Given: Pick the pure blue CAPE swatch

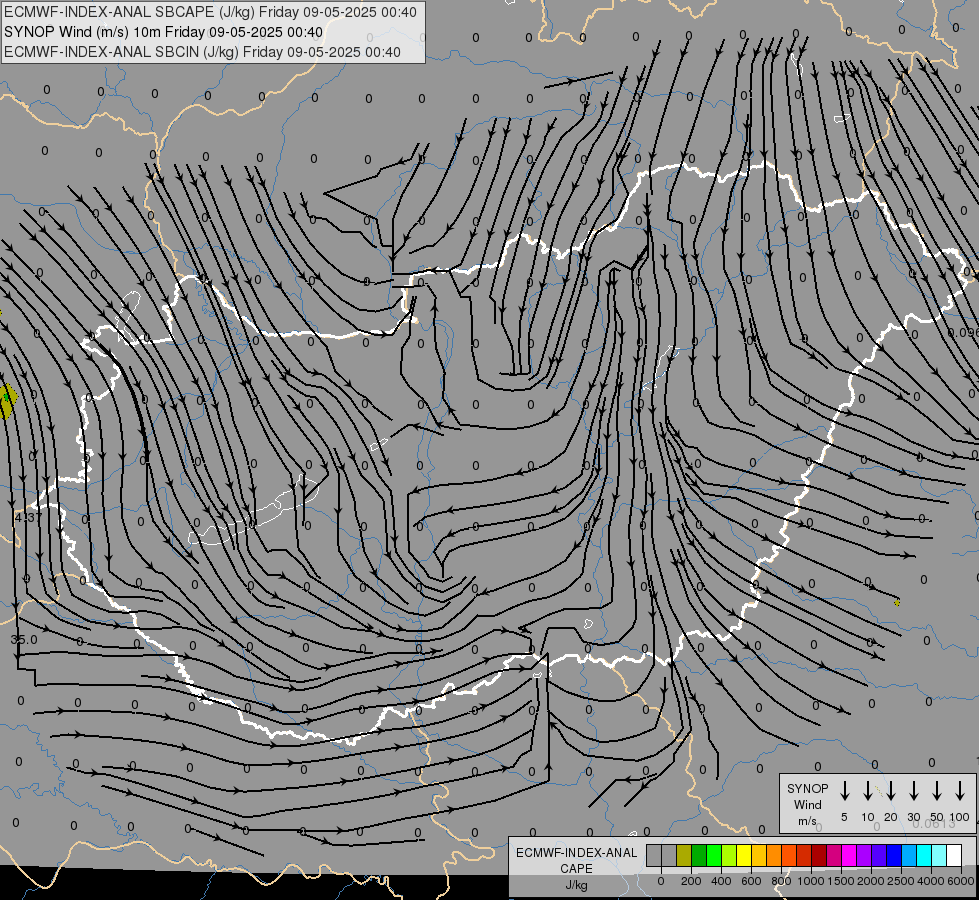Looking at the screenshot, I should point(893,855).
